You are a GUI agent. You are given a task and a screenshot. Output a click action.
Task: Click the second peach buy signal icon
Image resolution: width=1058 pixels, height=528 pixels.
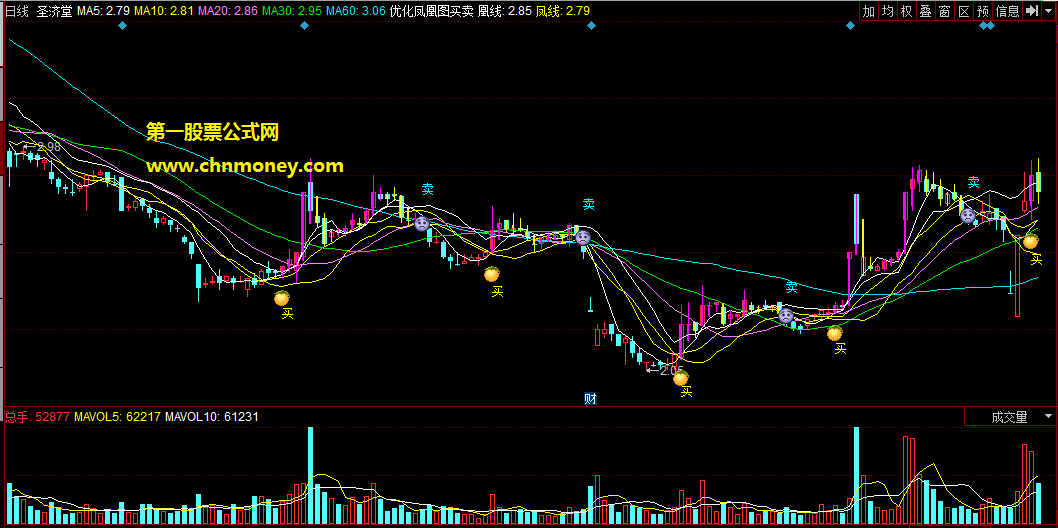(x=492, y=274)
